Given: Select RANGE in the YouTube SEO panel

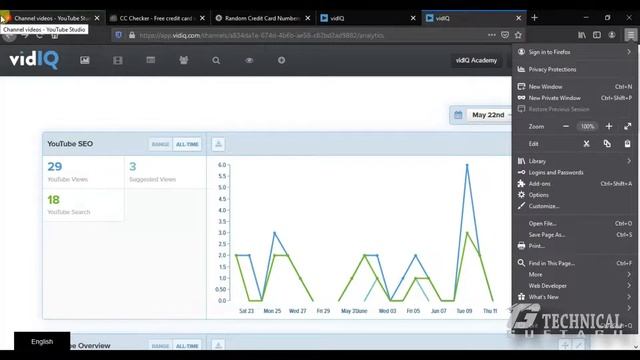Looking at the screenshot, I should click(160, 144).
